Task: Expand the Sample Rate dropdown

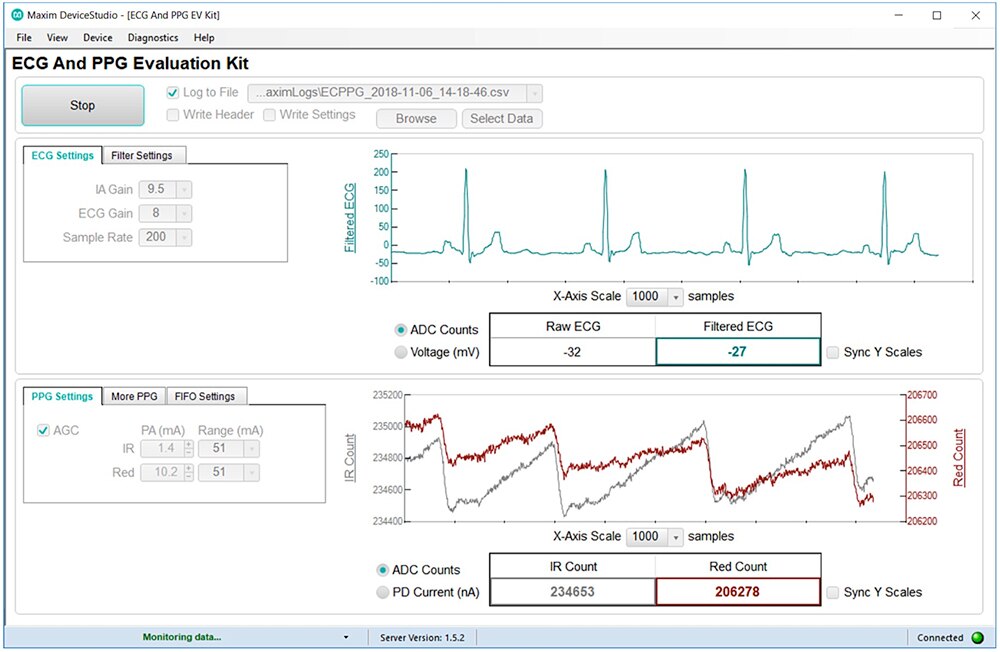Action: (x=184, y=237)
